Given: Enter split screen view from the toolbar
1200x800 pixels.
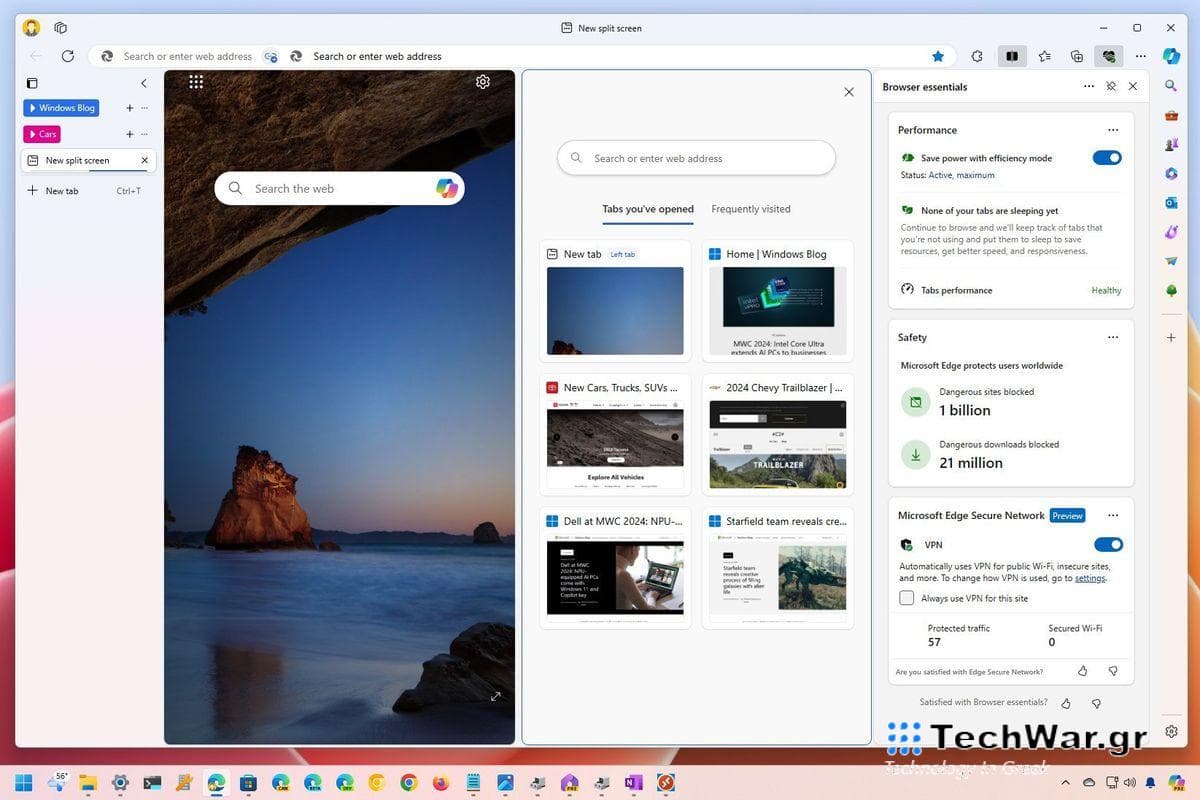Looking at the screenshot, I should pyautogui.click(x=1012, y=56).
